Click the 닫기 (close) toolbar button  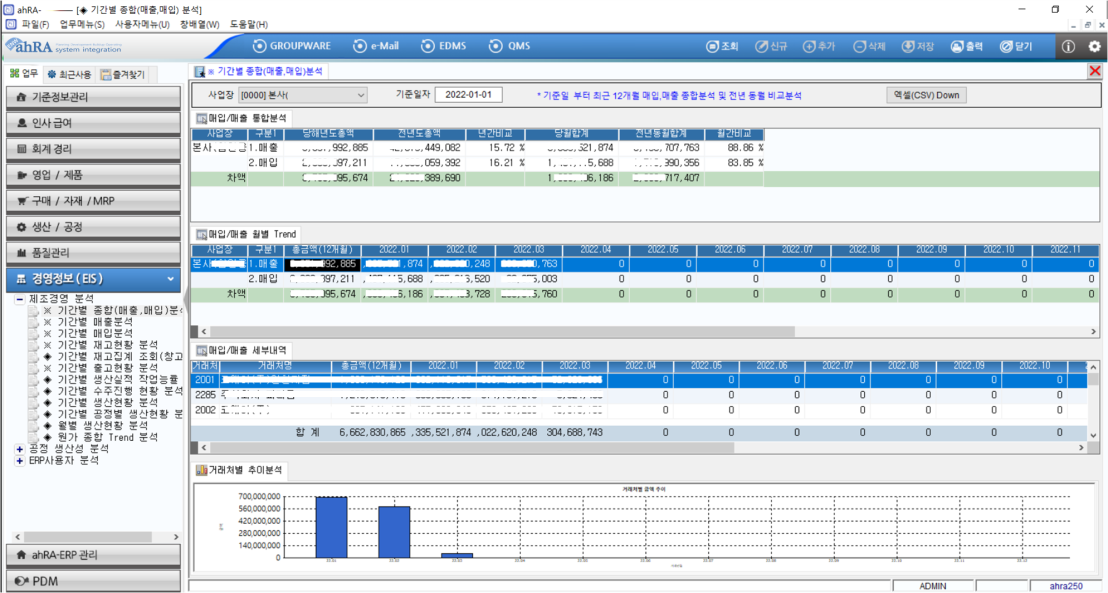(1016, 46)
